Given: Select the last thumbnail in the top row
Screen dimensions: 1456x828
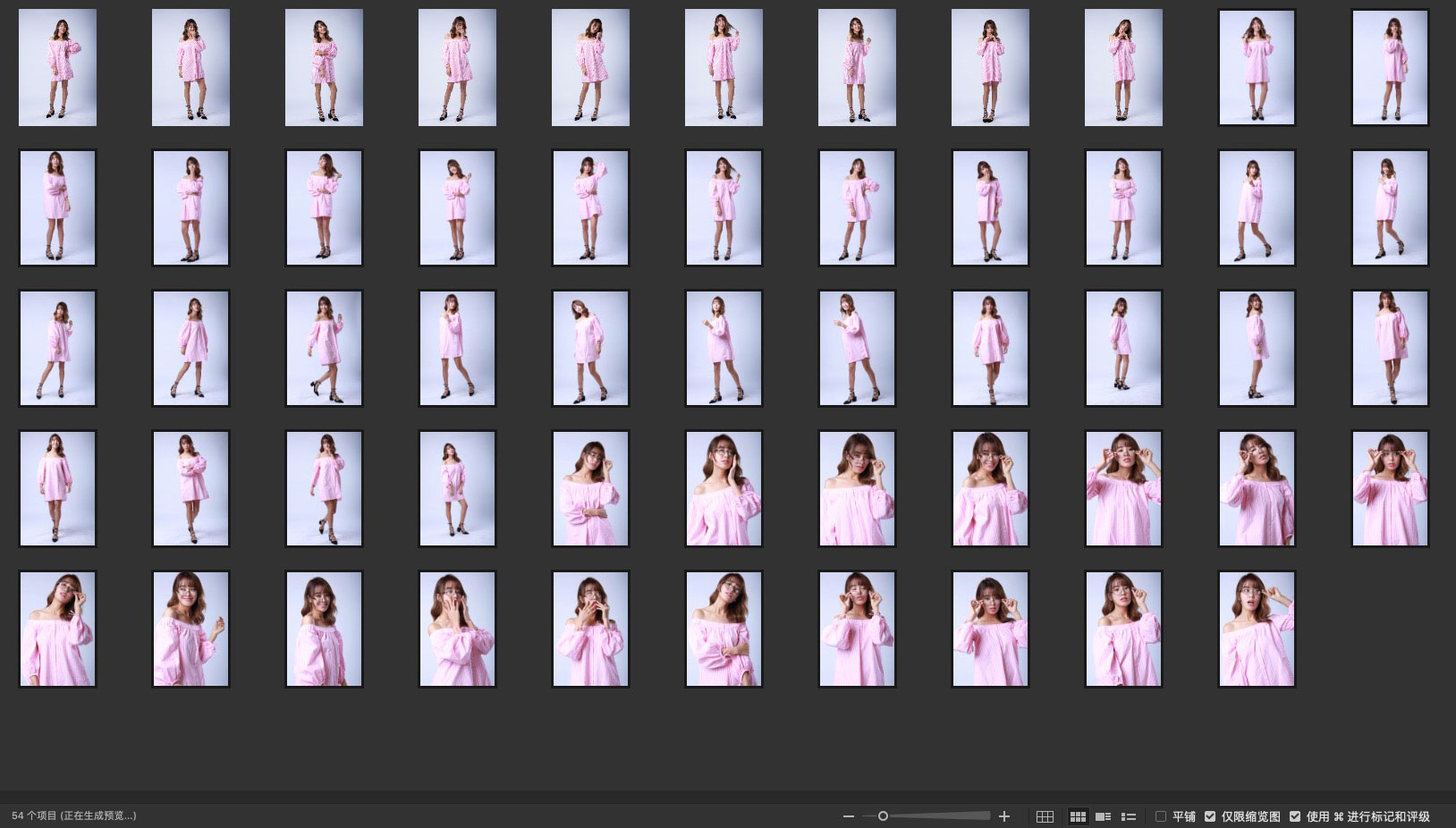Looking at the screenshot, I should coord(1390,68).
